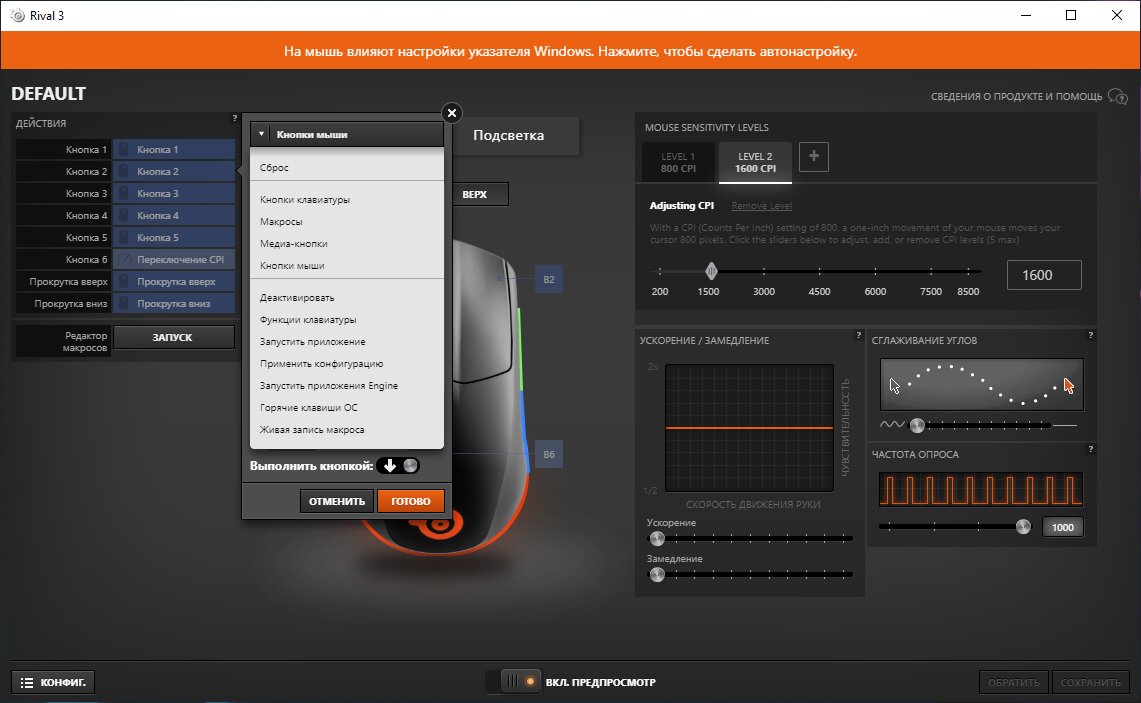Choose Функции клавиатуры option
1141x703 pixels.
[x=308, y=319]
